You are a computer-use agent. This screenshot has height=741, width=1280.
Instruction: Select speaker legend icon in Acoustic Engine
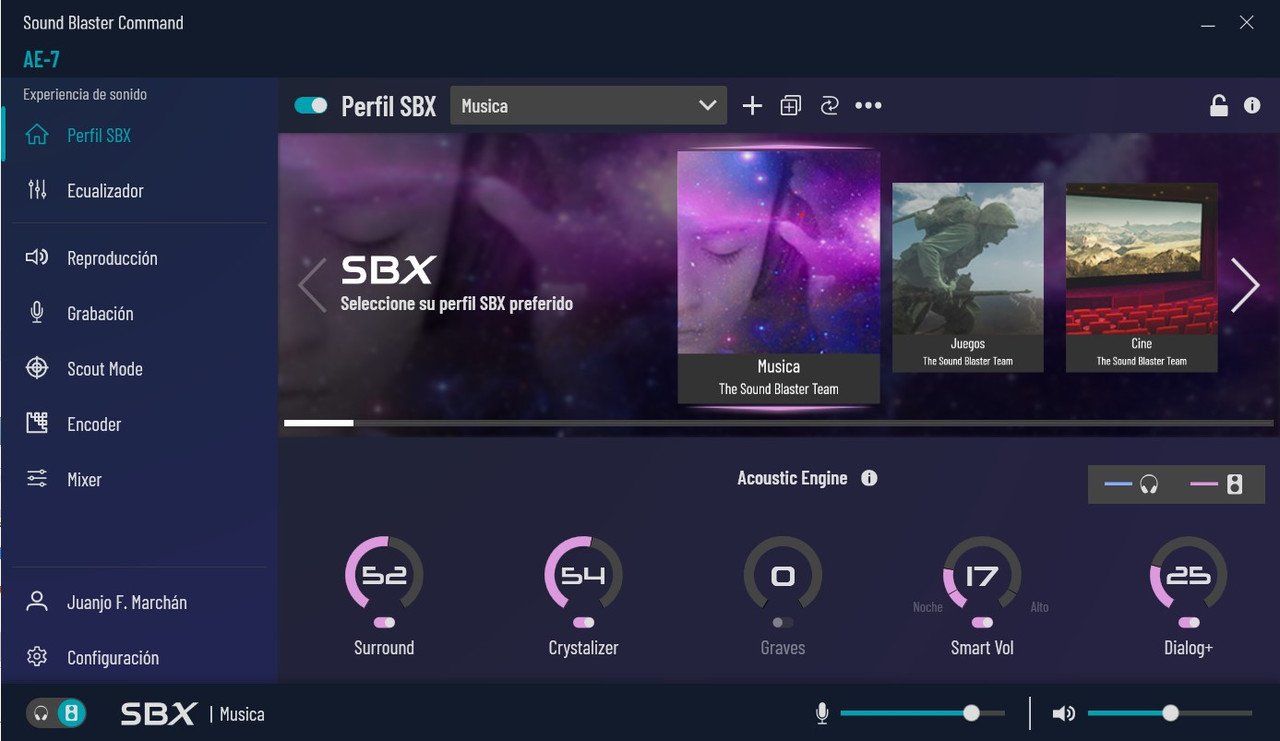click(1235, 485)
